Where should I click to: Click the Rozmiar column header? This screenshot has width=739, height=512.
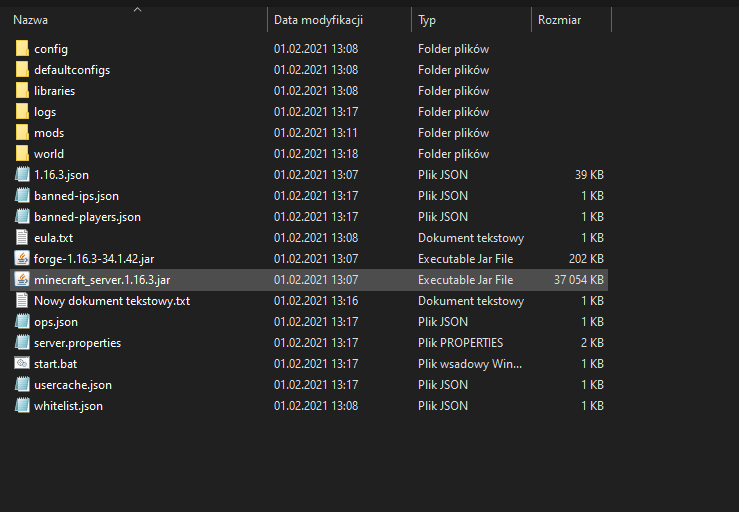pos(559,20)
